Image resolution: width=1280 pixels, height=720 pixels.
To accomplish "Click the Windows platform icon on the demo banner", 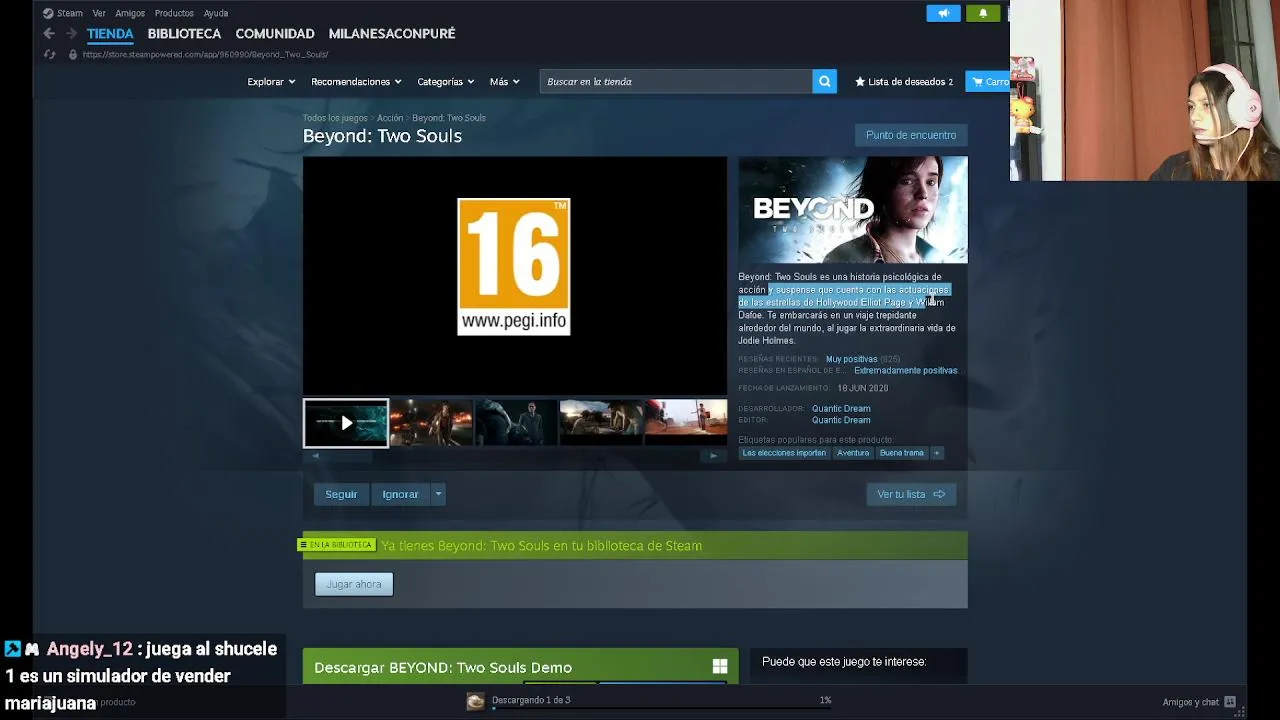I will tap(719, 667).
